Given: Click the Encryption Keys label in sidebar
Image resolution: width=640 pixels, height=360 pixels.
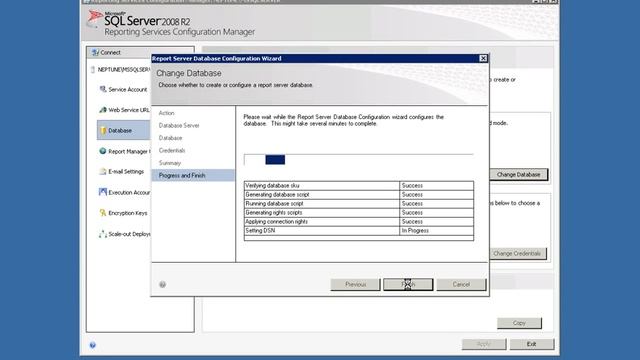Looking at the screenshot, I should pos(128,213).
